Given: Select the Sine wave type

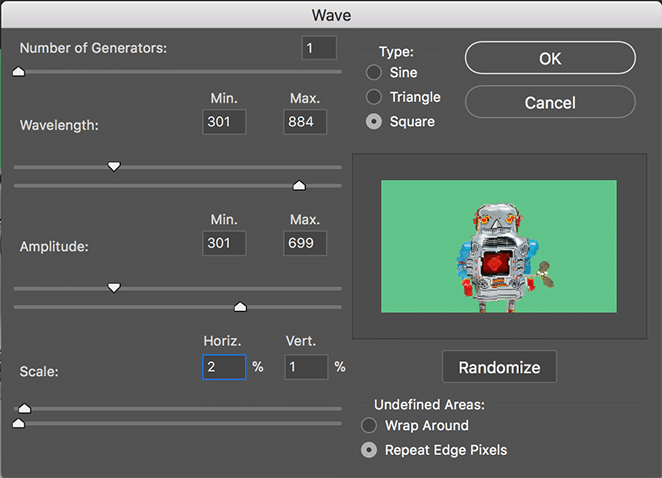Looking at the screenshot, I should pyautogui.click(x=374, y=73).
